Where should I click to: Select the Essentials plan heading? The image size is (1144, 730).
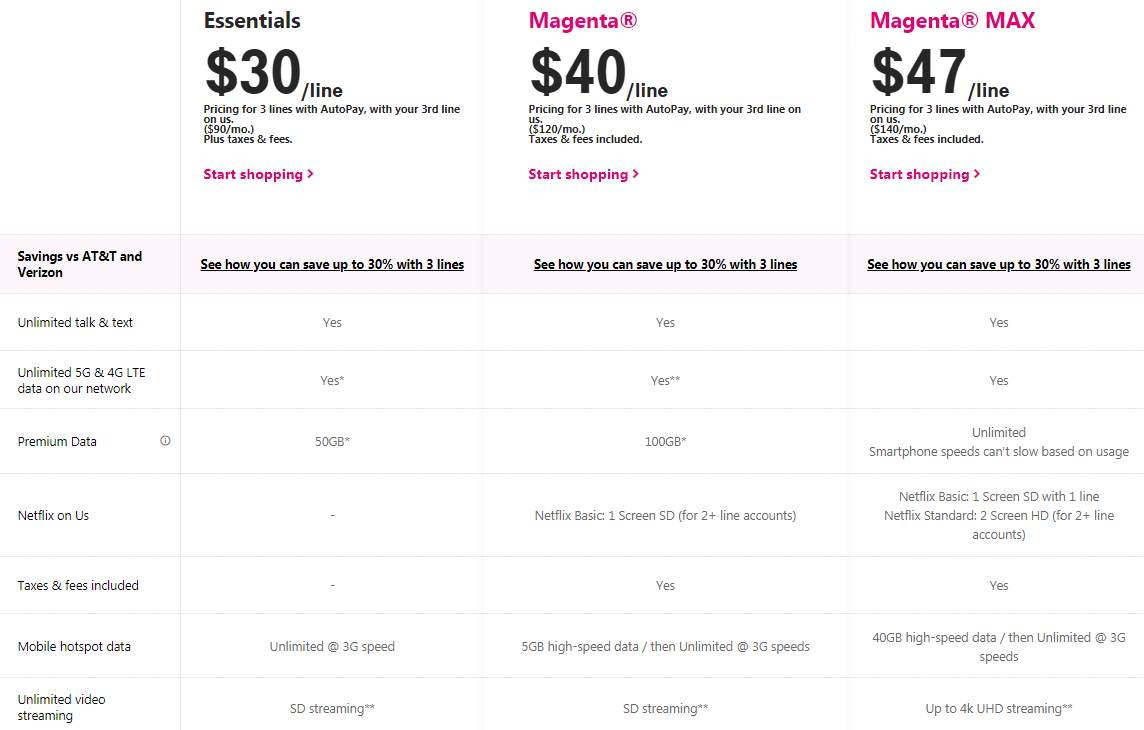click(252, 20)
